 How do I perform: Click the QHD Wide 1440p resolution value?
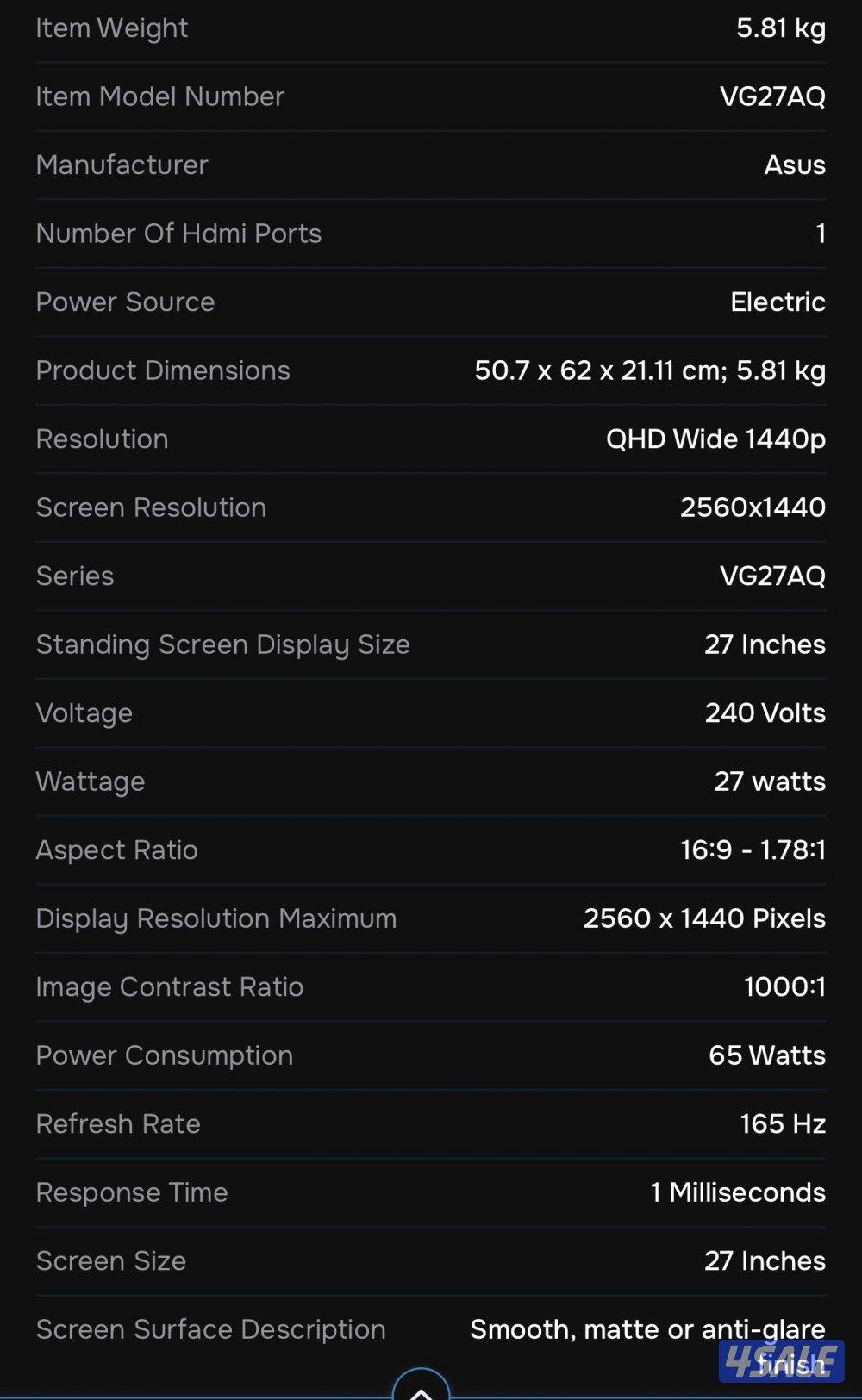tap(715, 439)
